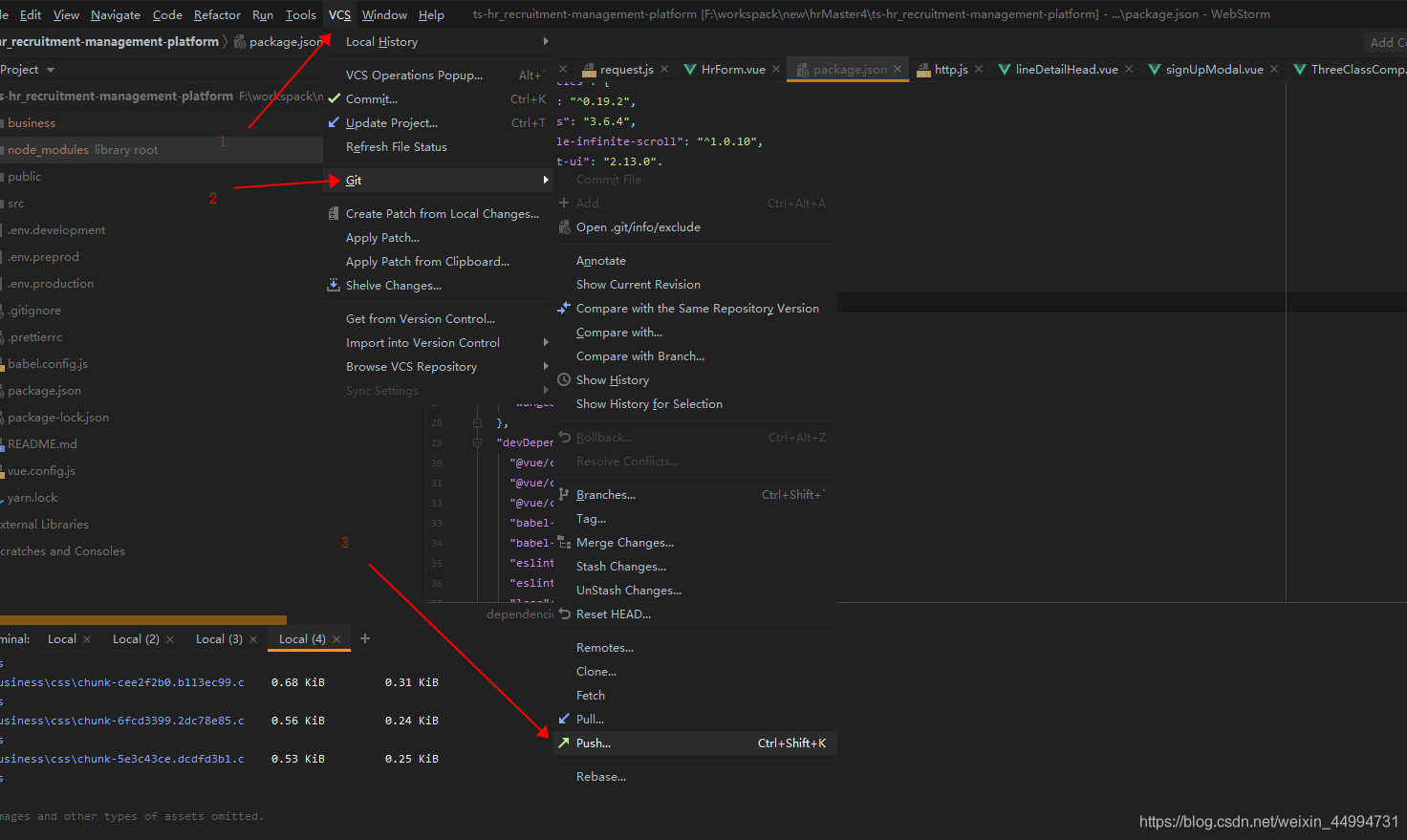Click the Branches icon in Git submenu
1407x840 pixels.
[564, 494]
